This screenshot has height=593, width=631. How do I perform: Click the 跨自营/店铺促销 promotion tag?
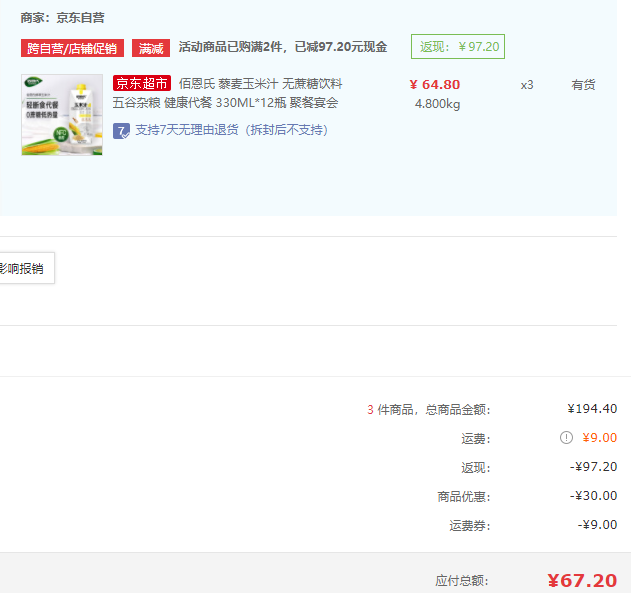72,48
